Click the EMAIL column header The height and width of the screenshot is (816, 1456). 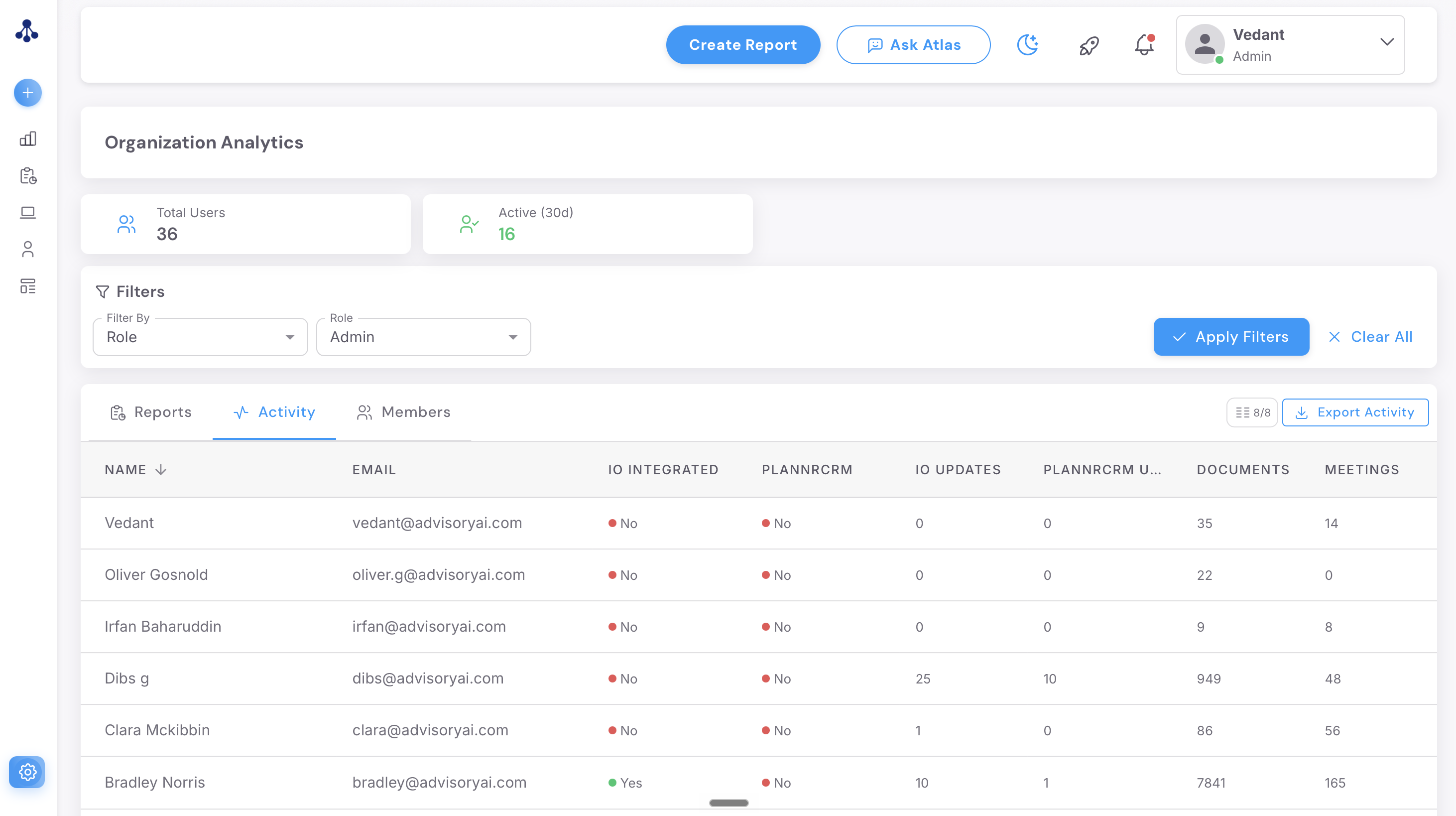(x=374, y=470)
